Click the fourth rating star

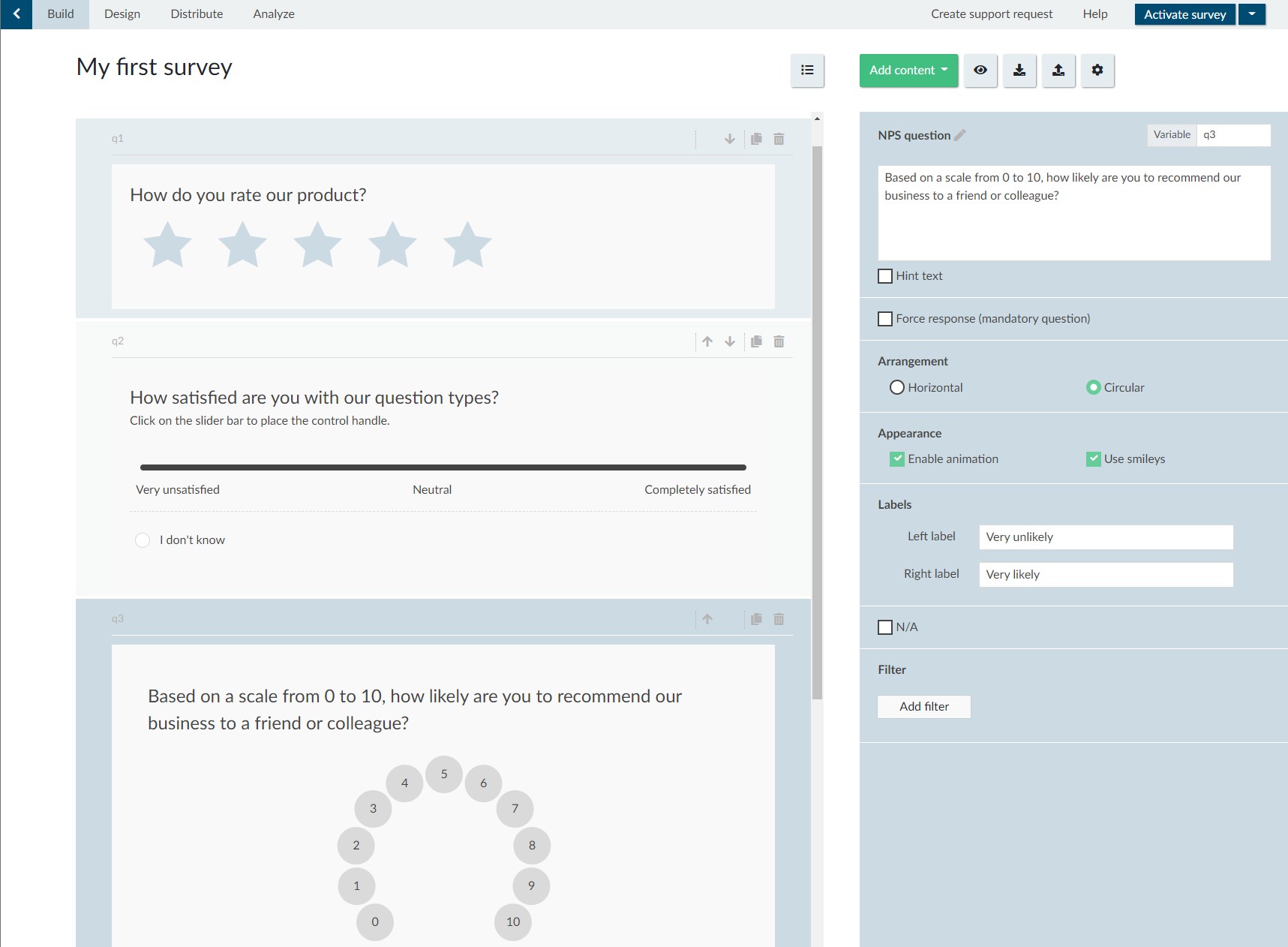coord(392,245)
